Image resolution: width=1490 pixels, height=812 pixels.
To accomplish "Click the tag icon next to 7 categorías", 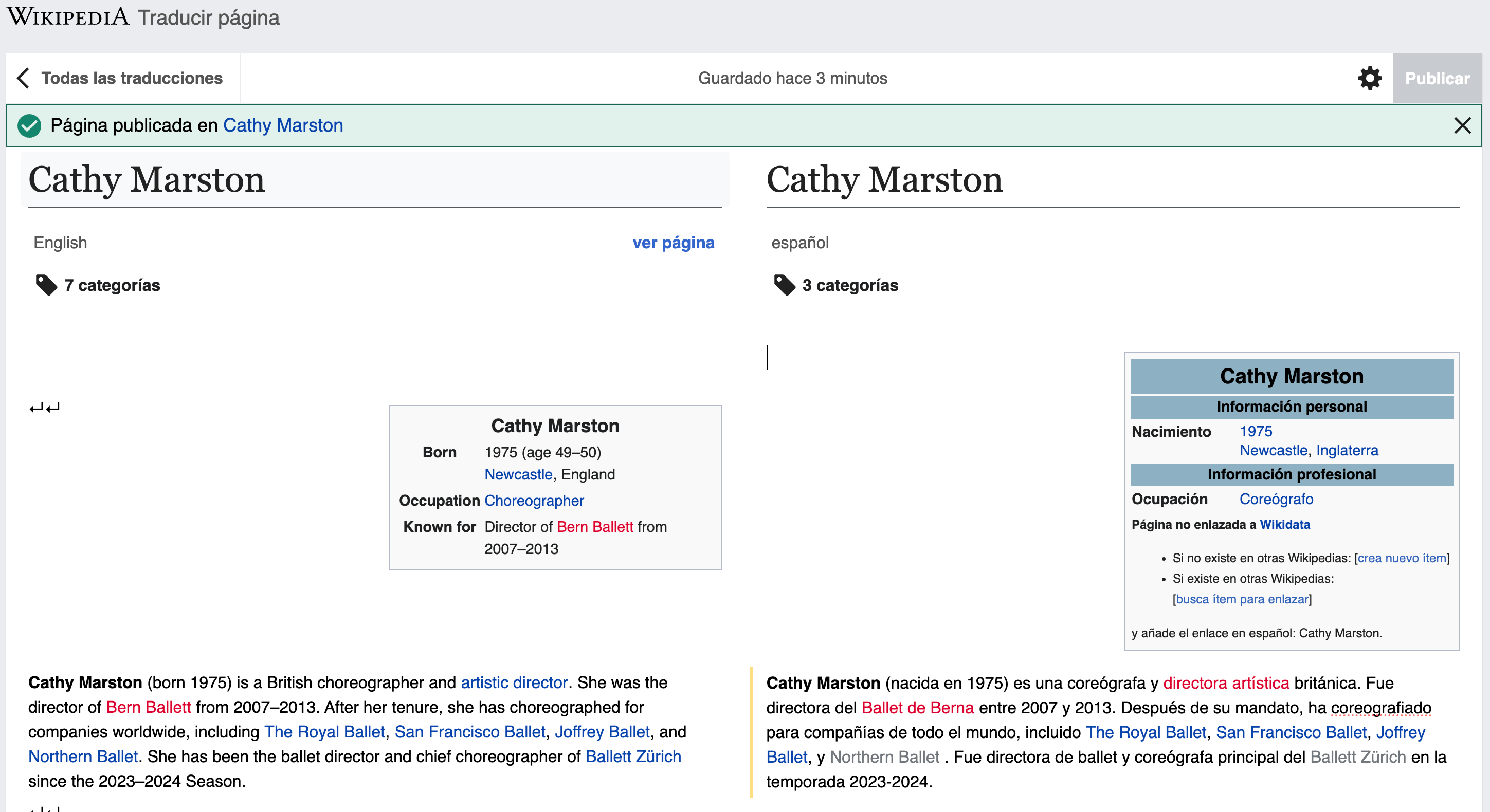I will (46, 285).
